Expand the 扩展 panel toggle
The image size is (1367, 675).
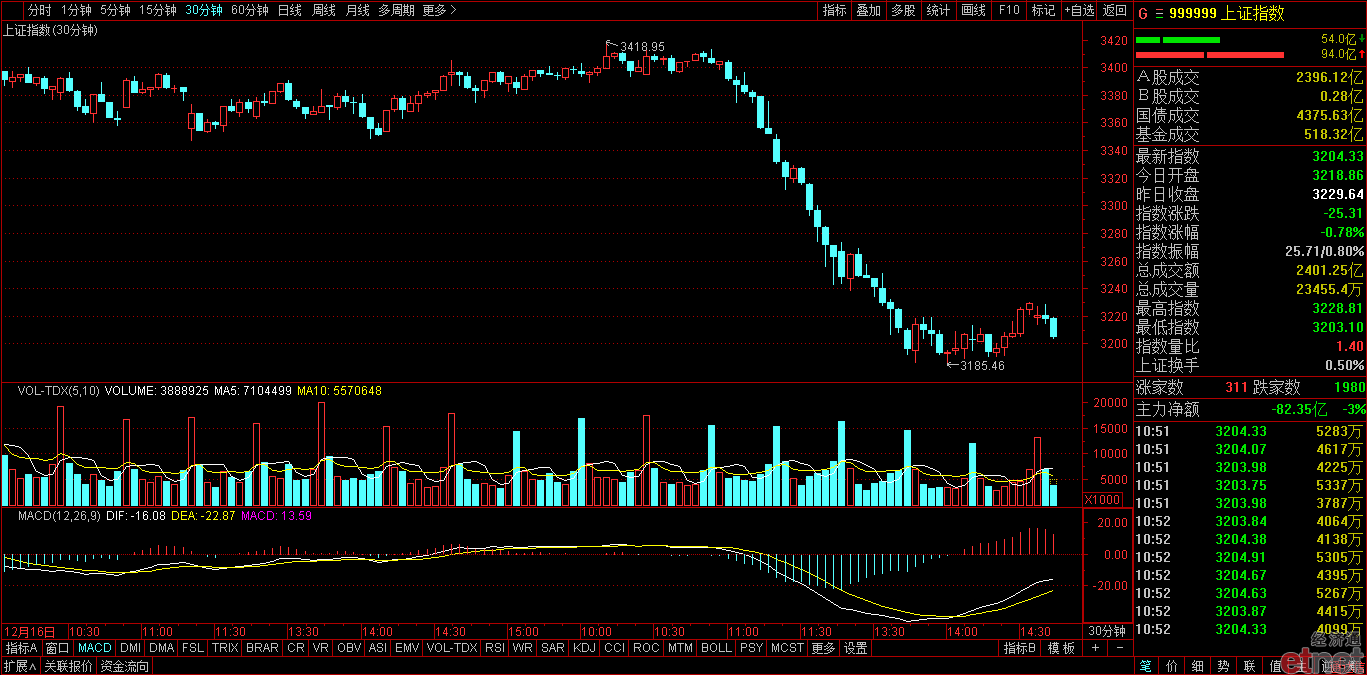tap(19, 666)
